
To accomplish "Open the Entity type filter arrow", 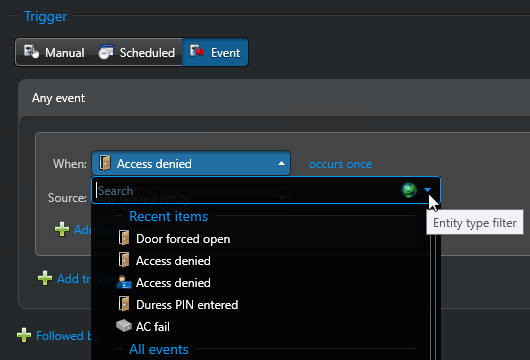I will (x=428, y=190).
